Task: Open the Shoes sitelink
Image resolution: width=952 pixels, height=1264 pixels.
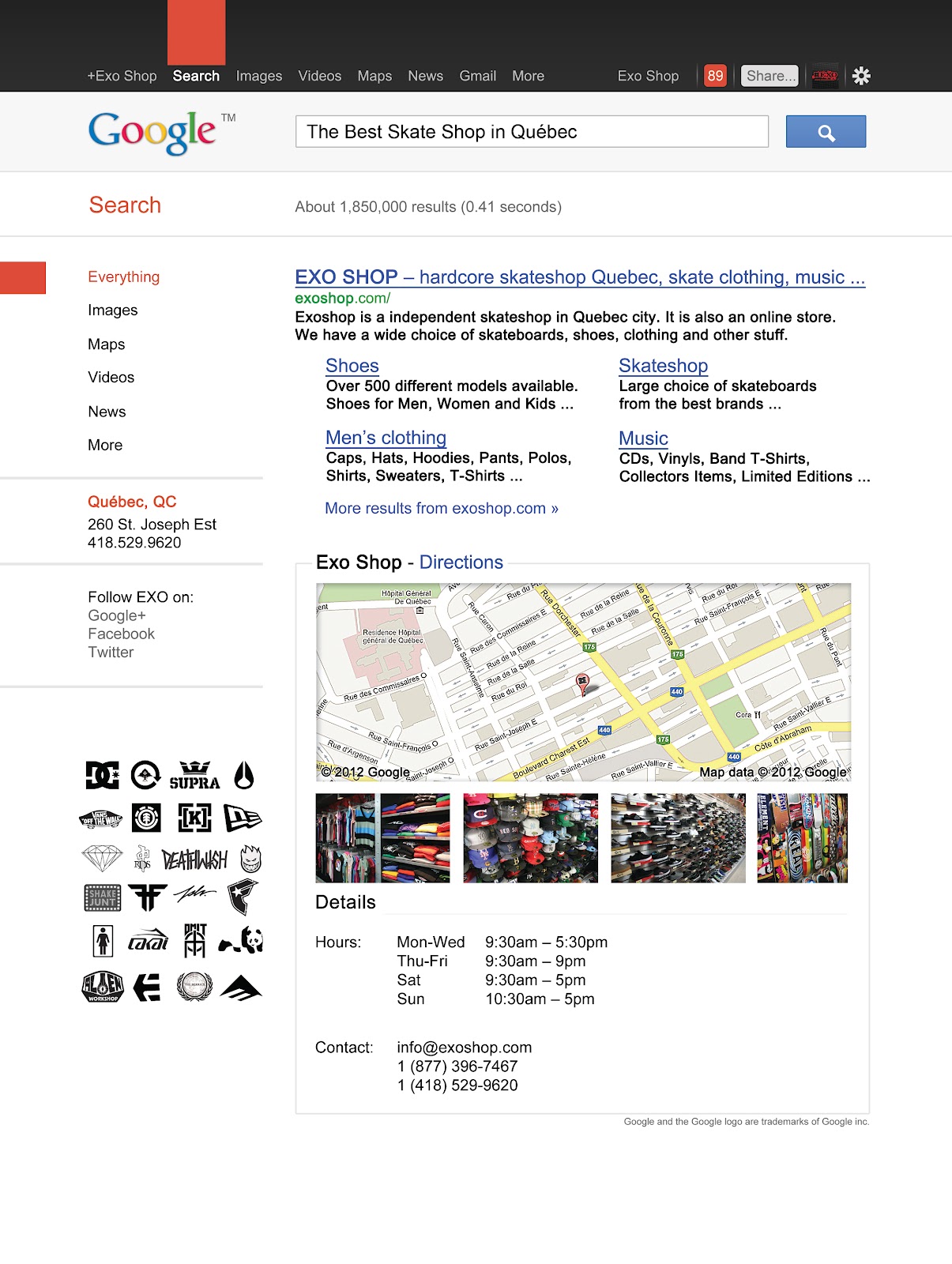Action: coord(352,366)
